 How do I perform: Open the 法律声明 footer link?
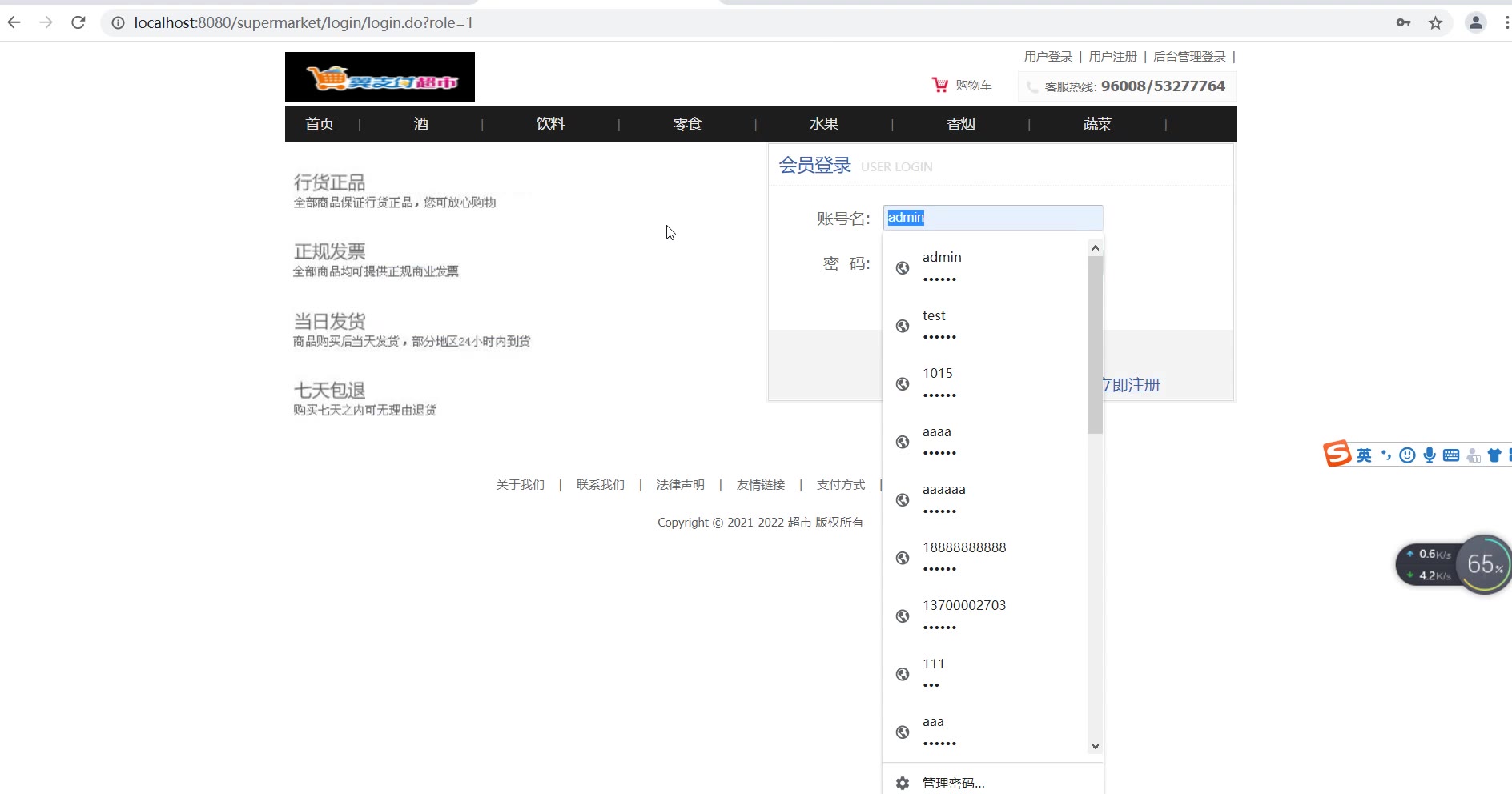[x=681, y=485]
